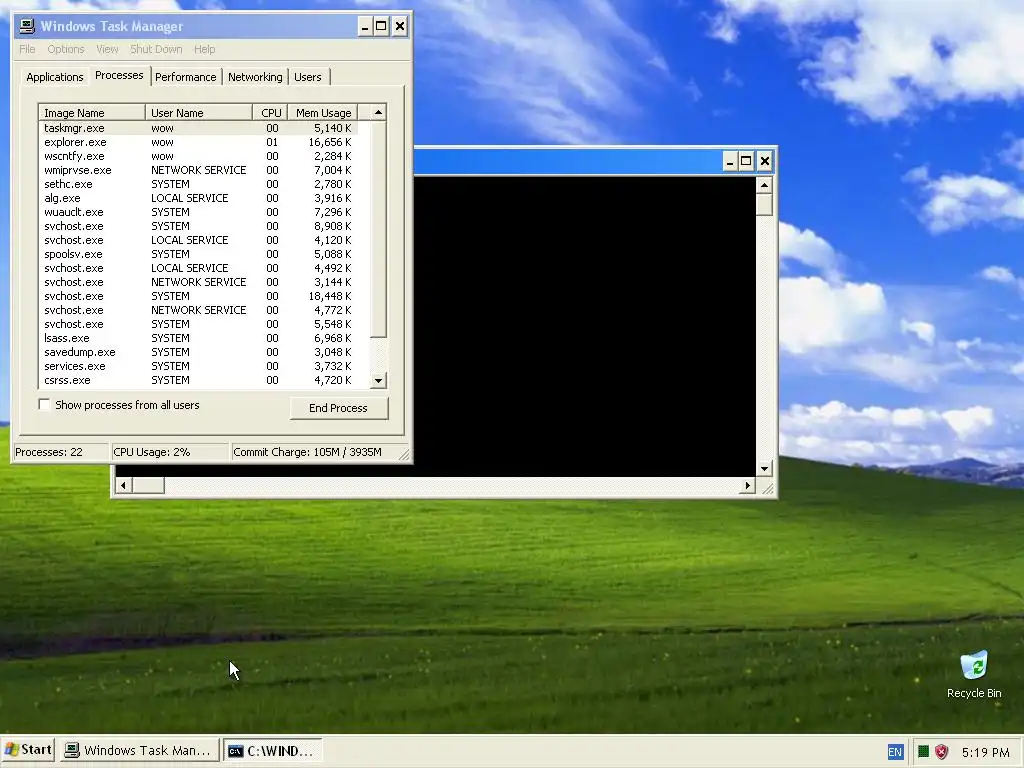Viewport: 1024px width, 768px height.
Task: Click the Commit Charge status entry
Action: pos(313,452)
